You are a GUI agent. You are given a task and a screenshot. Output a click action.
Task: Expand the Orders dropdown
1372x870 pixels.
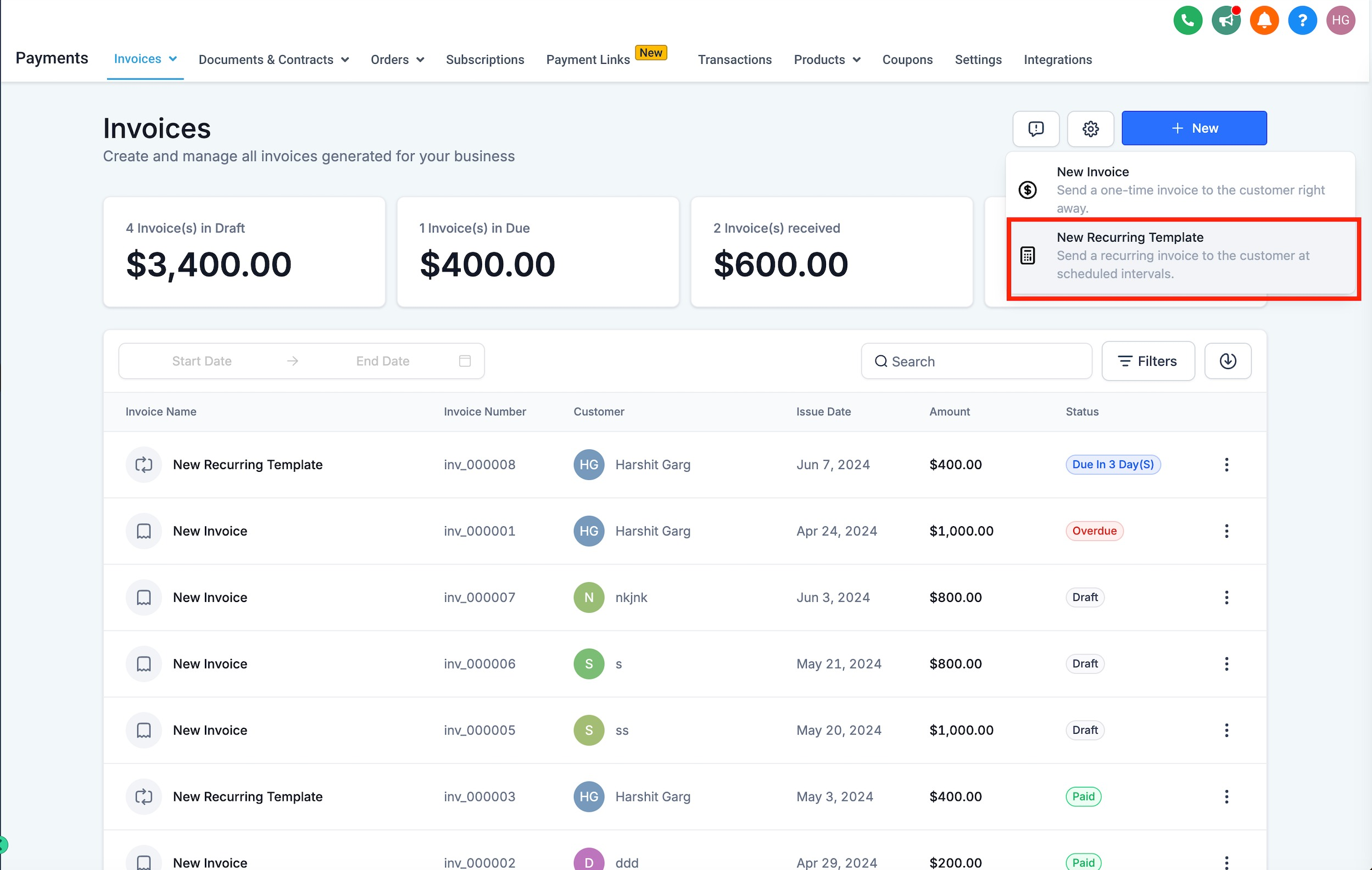coord(397,59)
